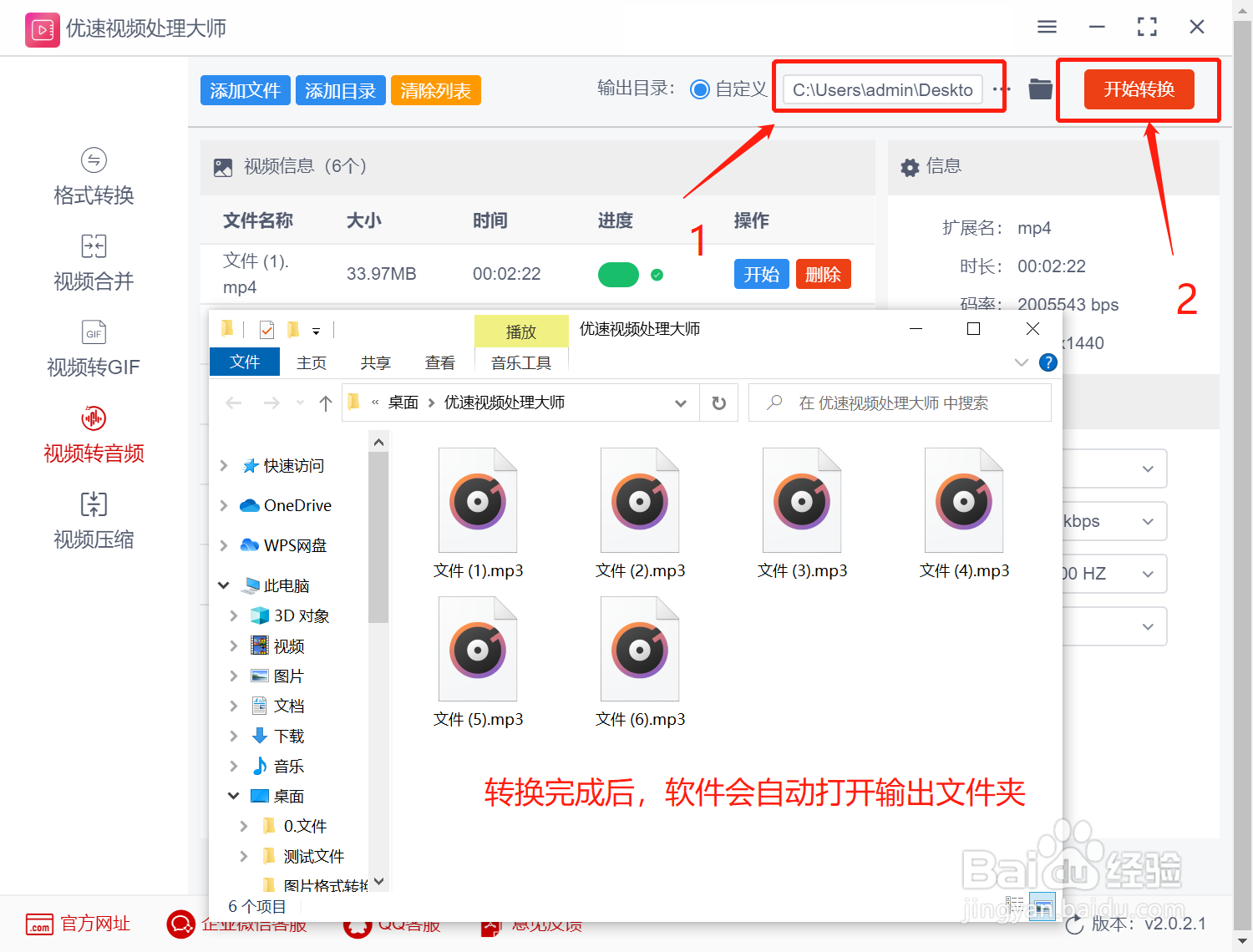Click the Explorer search box
Image resolution: width=1253 pixels, height=952 pixels.
click(x=900, y=403)
